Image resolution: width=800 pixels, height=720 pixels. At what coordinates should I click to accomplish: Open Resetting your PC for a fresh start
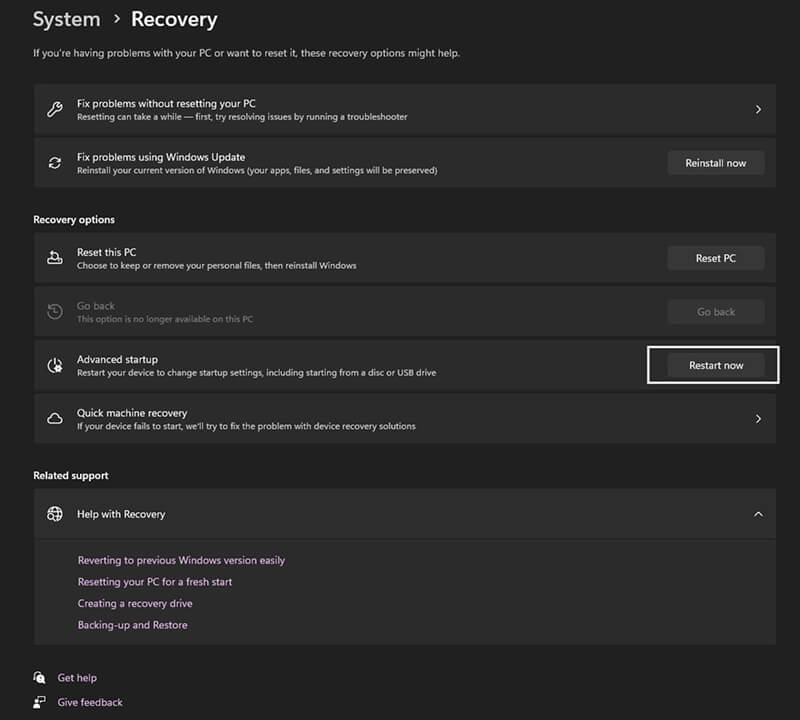(155, 582)
